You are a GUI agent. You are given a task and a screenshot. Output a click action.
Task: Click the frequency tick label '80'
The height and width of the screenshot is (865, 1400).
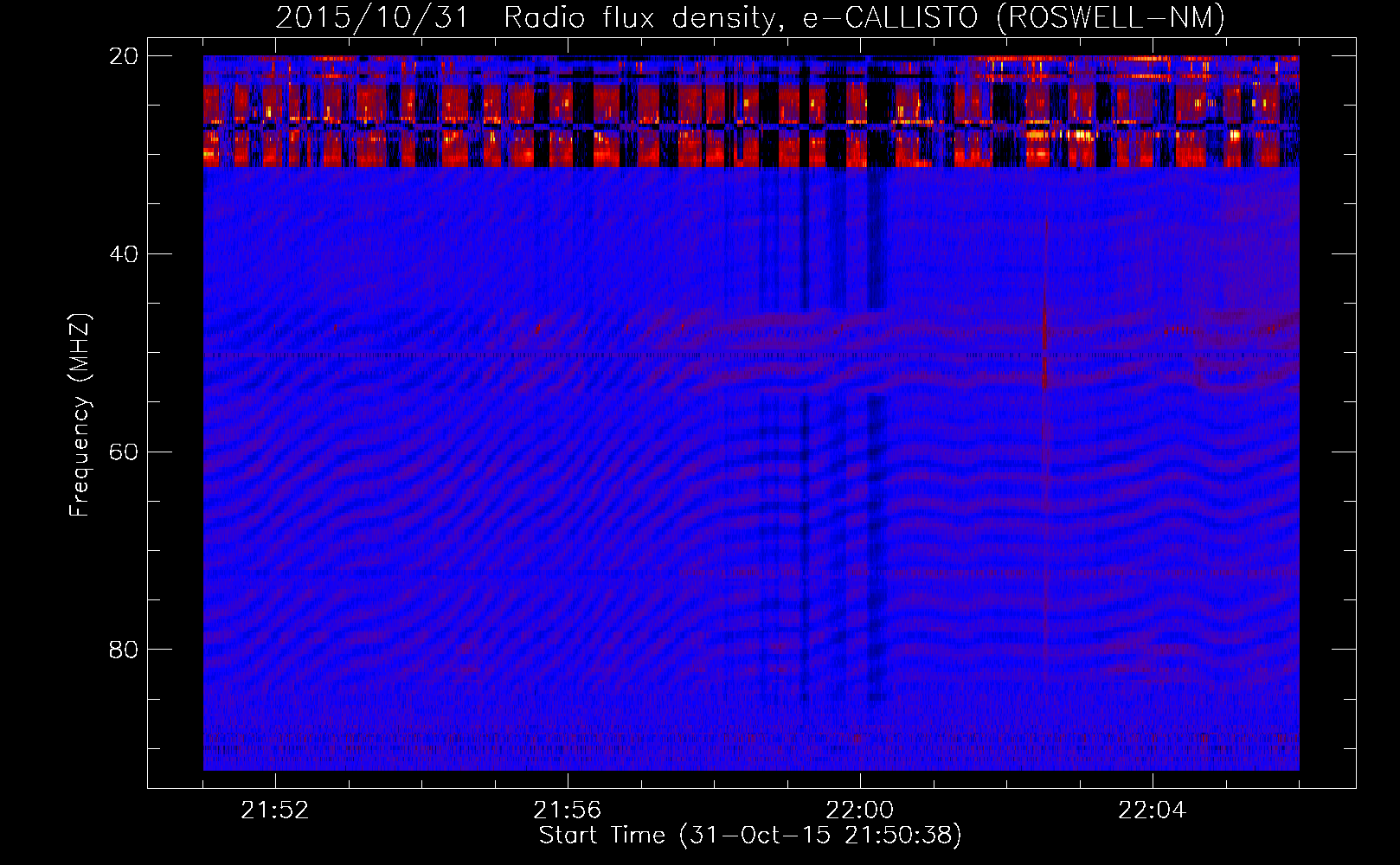124,650
